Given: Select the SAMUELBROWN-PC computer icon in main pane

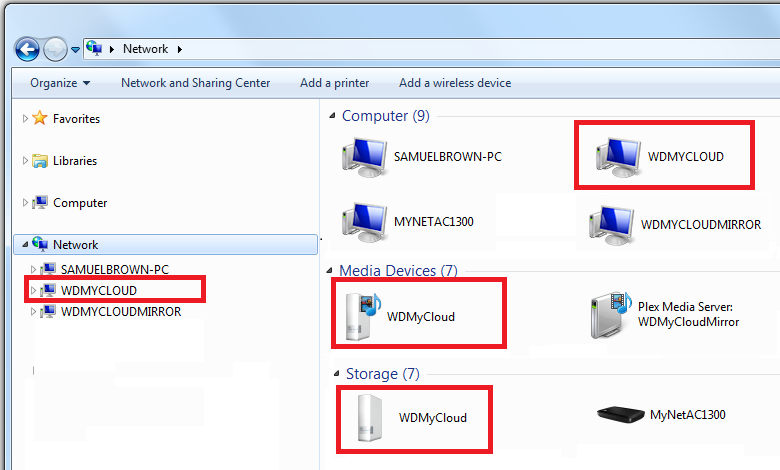Looking at the screenshot, I should click(x=365, y=157).
